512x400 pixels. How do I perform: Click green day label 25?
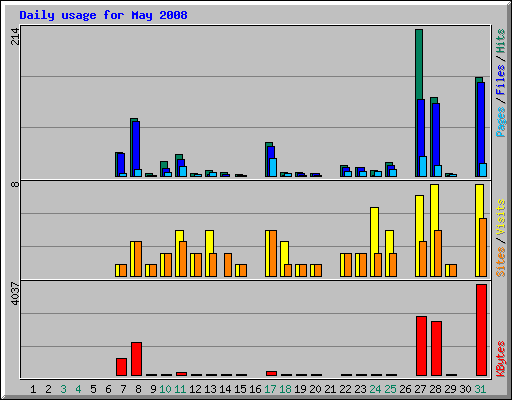coord(390,389)
